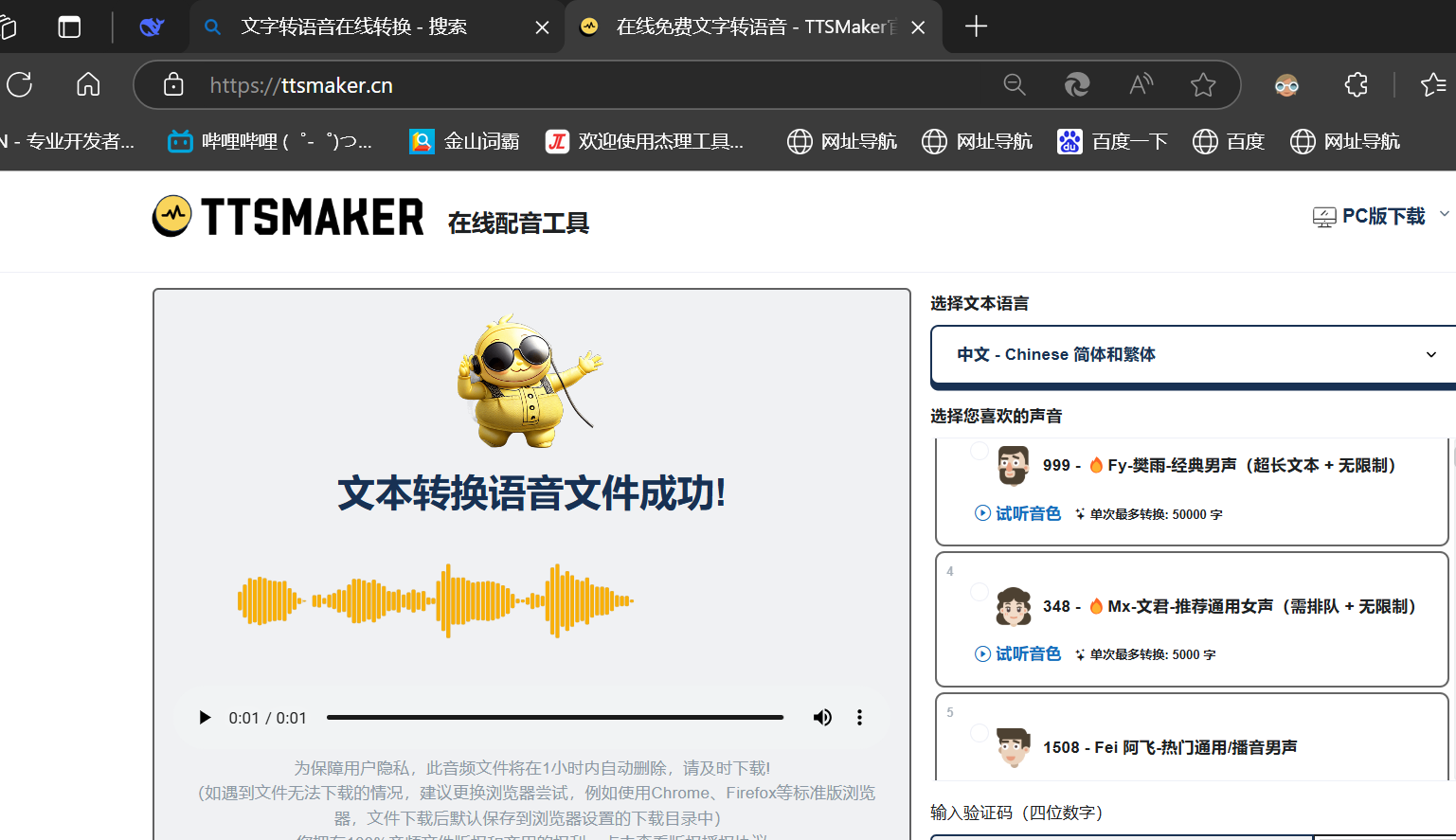The height and width of the screenshot is (840, 1456).
Task: Preview 试听音色 for Fy-樊雨 voice
Action: [1018, 513]
